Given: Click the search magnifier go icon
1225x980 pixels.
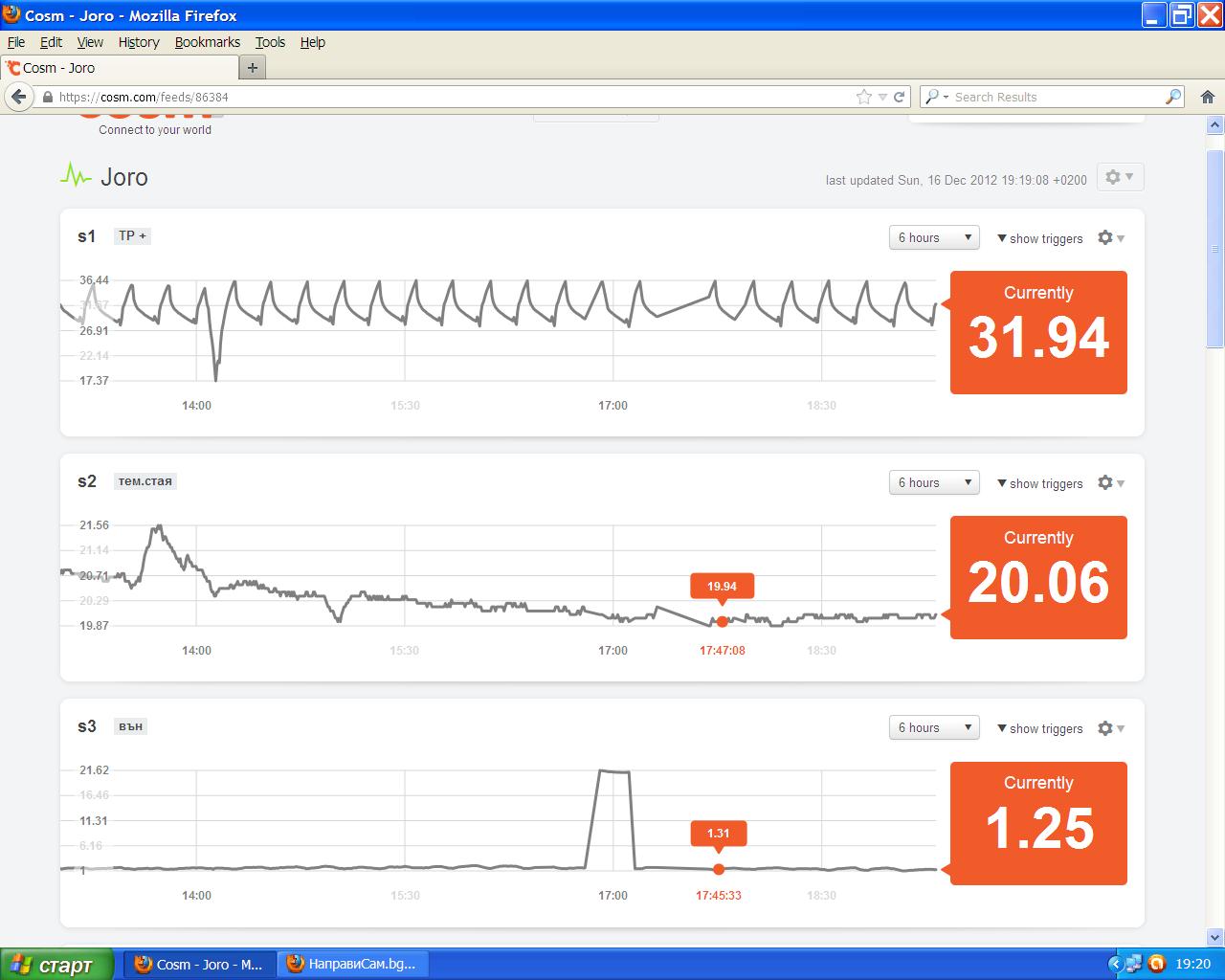Looking at the screenshot, I should pos(1172,97).
